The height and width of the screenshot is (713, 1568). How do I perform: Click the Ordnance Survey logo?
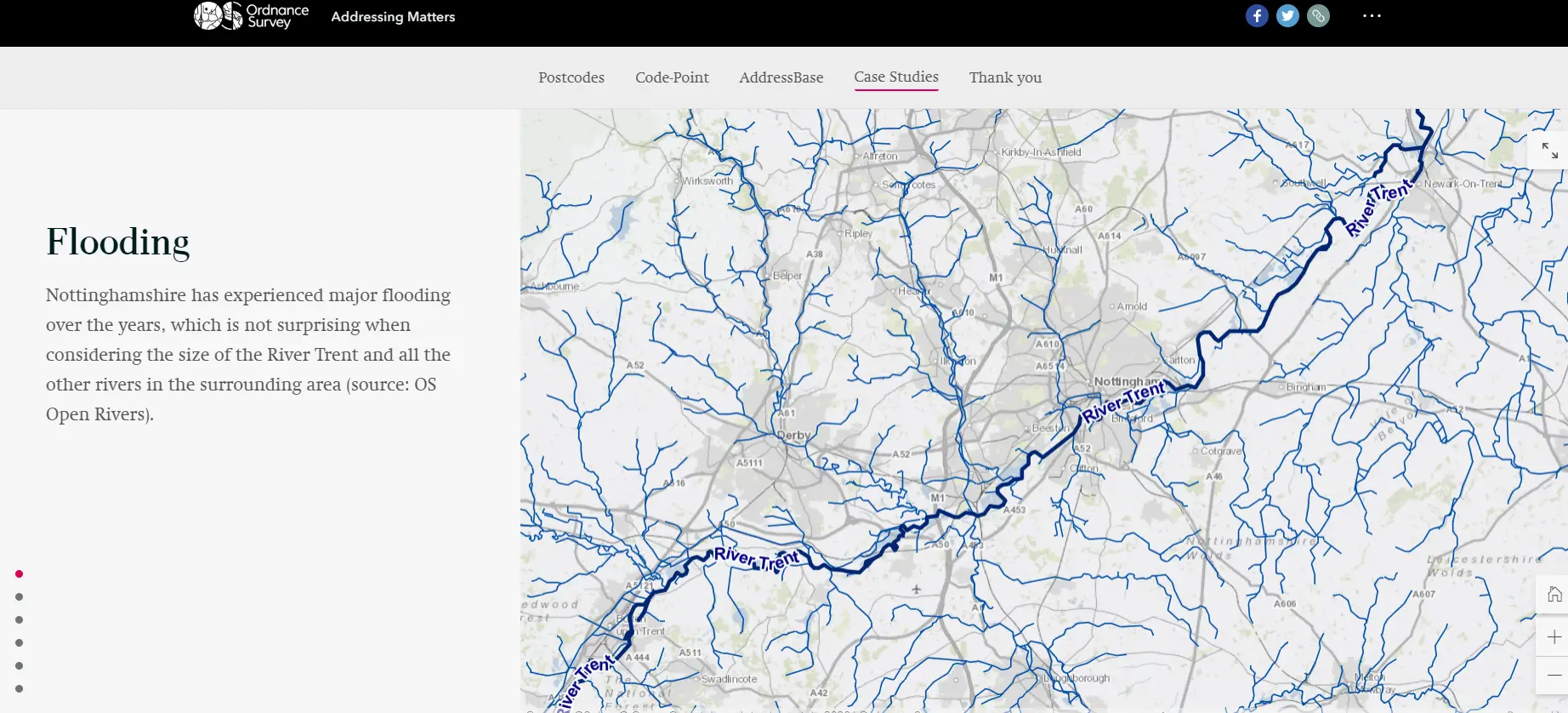pos(252,16)
